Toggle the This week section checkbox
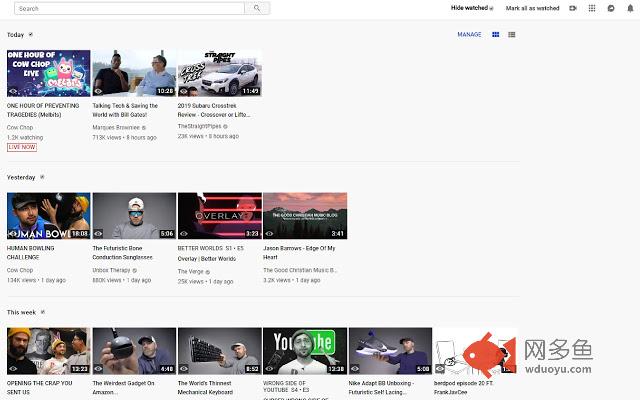 (42, 312)
